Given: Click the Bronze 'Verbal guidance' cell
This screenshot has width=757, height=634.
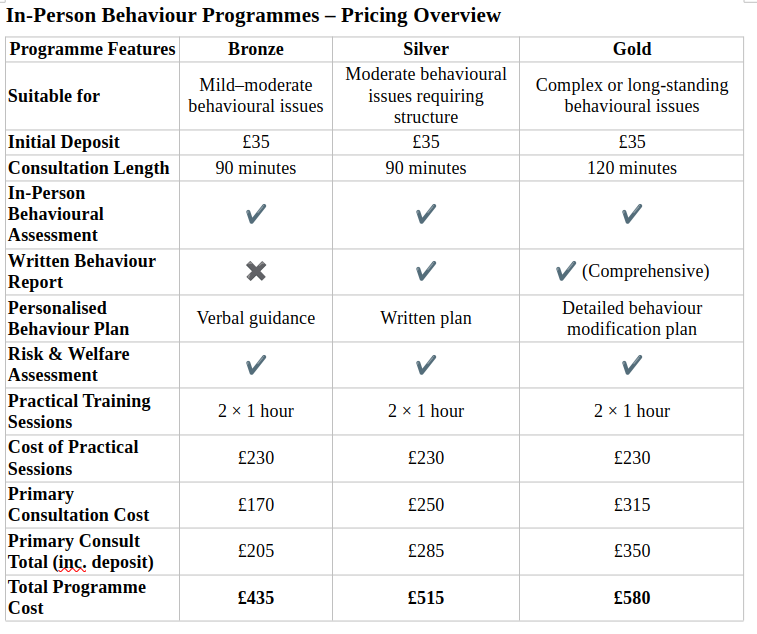Looking at the screenshot, I should point(256,318).
